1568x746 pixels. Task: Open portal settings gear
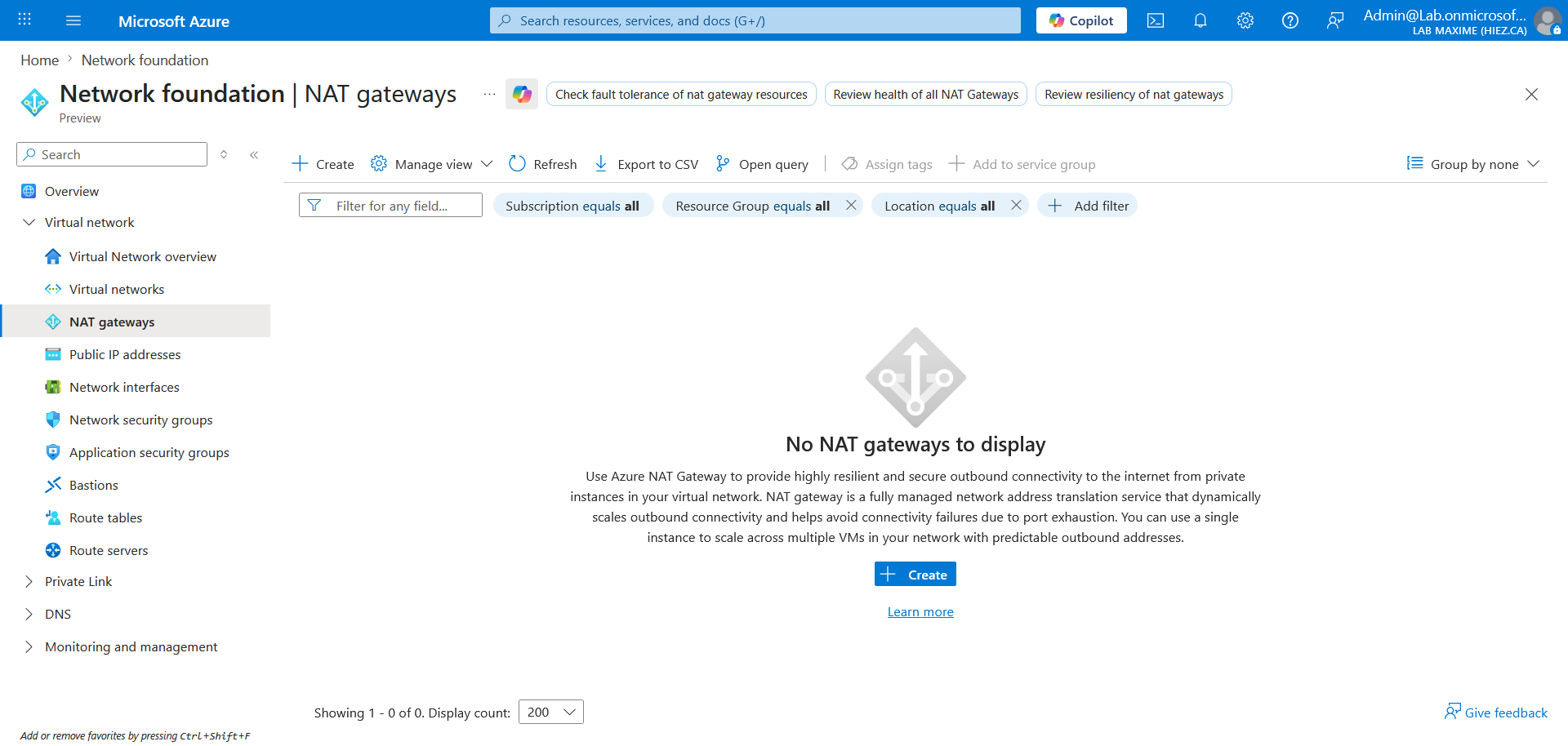click(1245, 20)
